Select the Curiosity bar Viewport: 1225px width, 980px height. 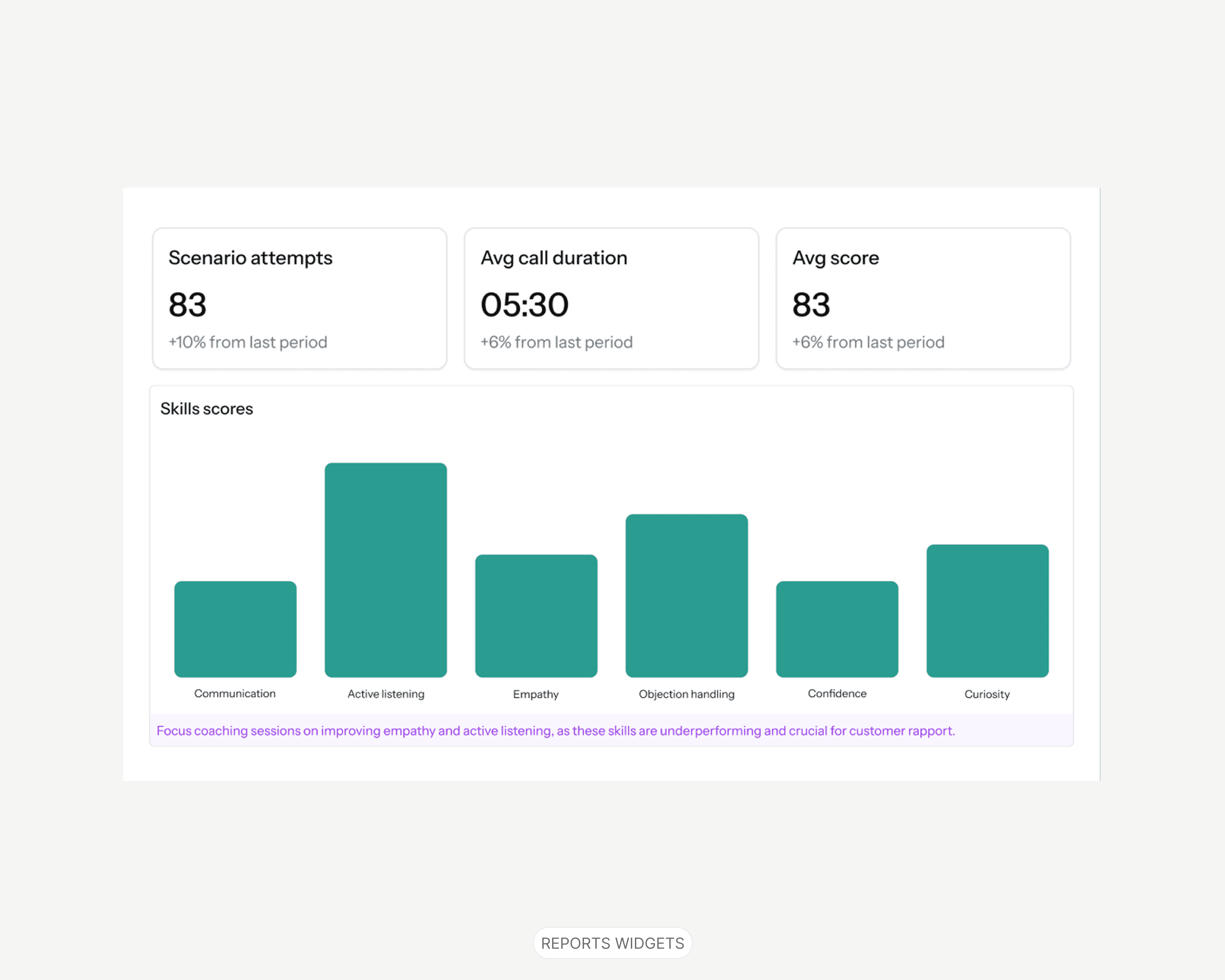coord(988,611)
